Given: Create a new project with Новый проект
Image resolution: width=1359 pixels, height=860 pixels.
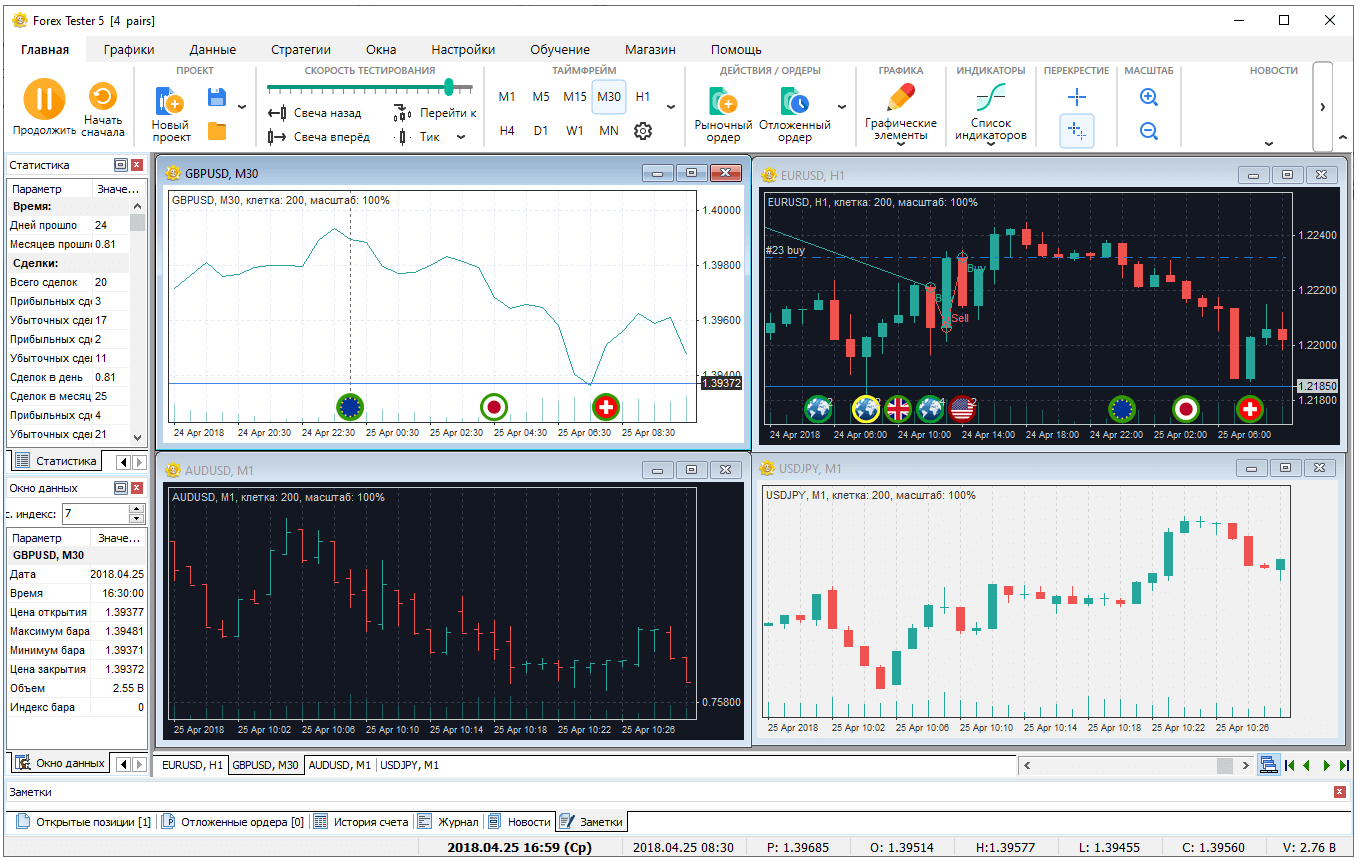Looking at the screenshot, I should click(171, 113).
